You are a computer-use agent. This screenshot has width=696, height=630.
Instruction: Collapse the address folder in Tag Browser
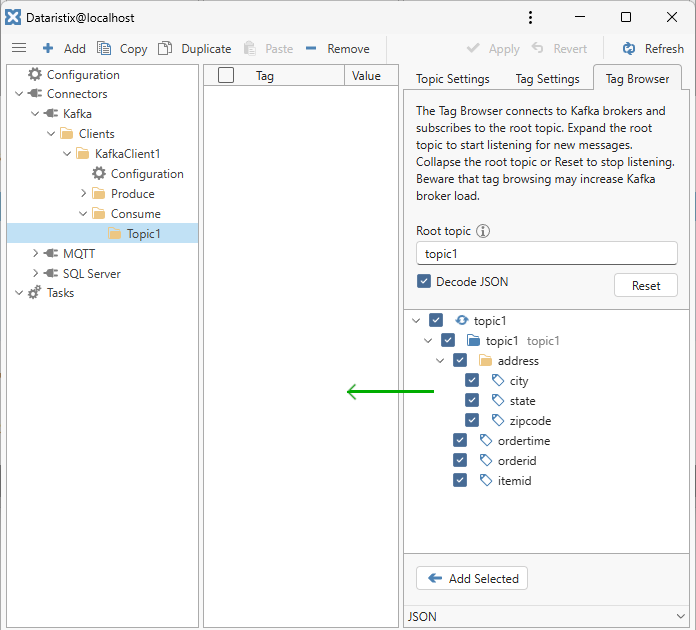coord(440,361)
